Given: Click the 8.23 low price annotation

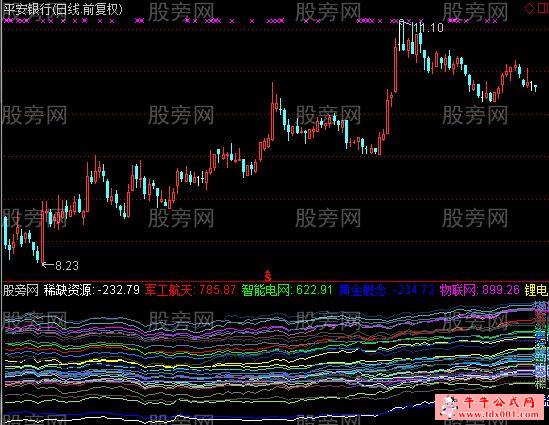Looking at the screenshot, I should [x=67, y=266].
